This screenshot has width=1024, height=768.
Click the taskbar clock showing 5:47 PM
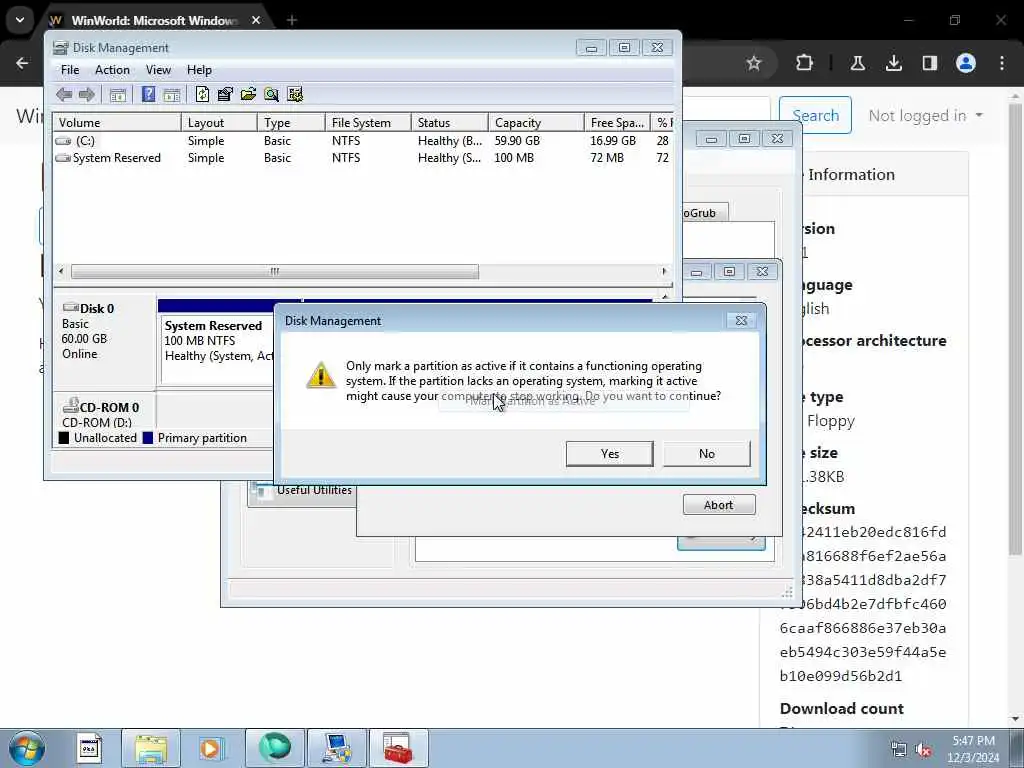click(973, 749)
